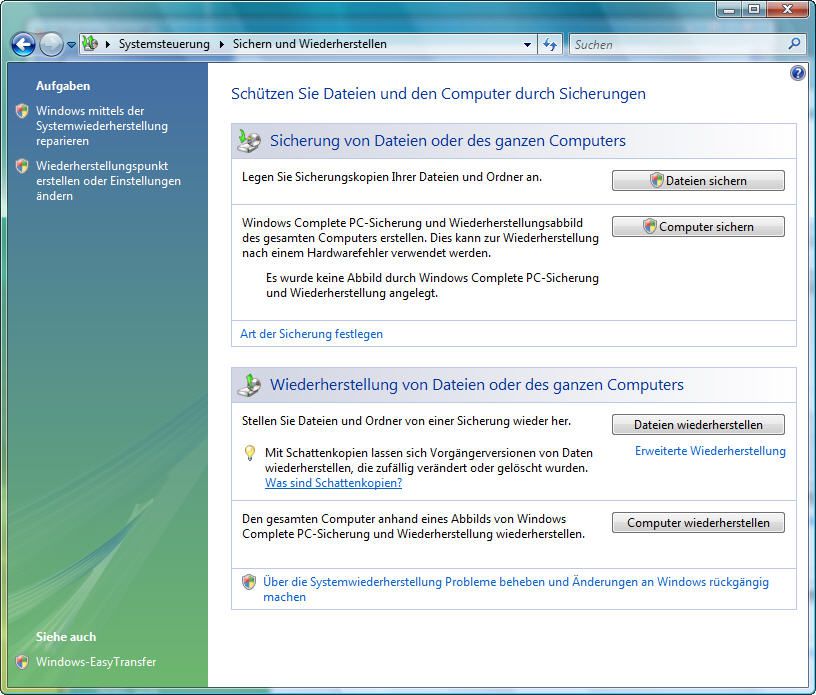Focus the Suchen search field

(677, 45)
